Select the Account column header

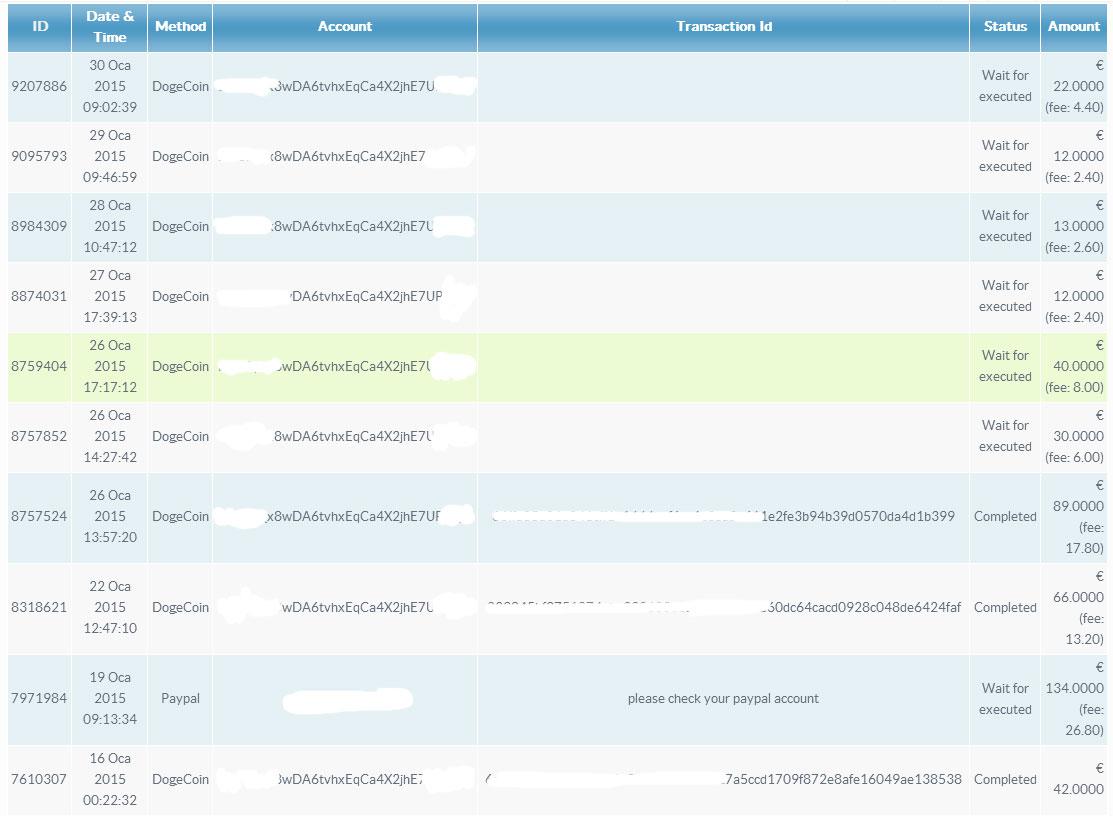pos(345,27)
